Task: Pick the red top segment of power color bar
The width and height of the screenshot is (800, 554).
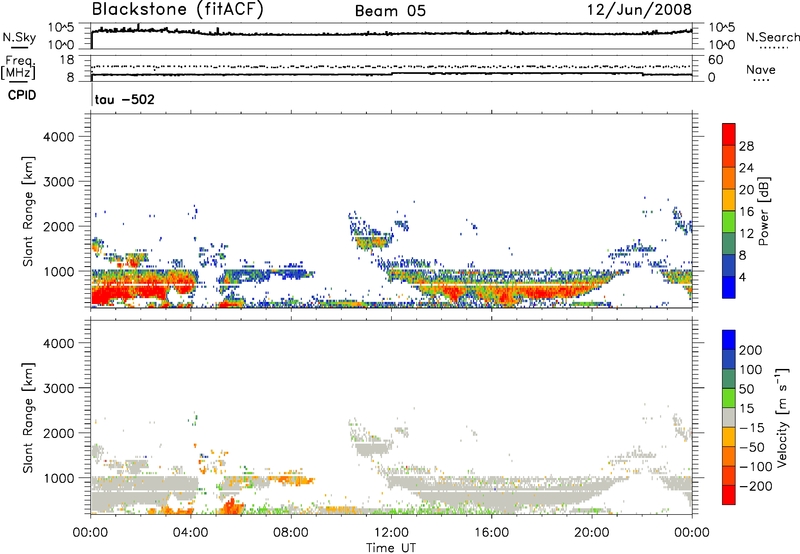Action: [x=729, y=134]
